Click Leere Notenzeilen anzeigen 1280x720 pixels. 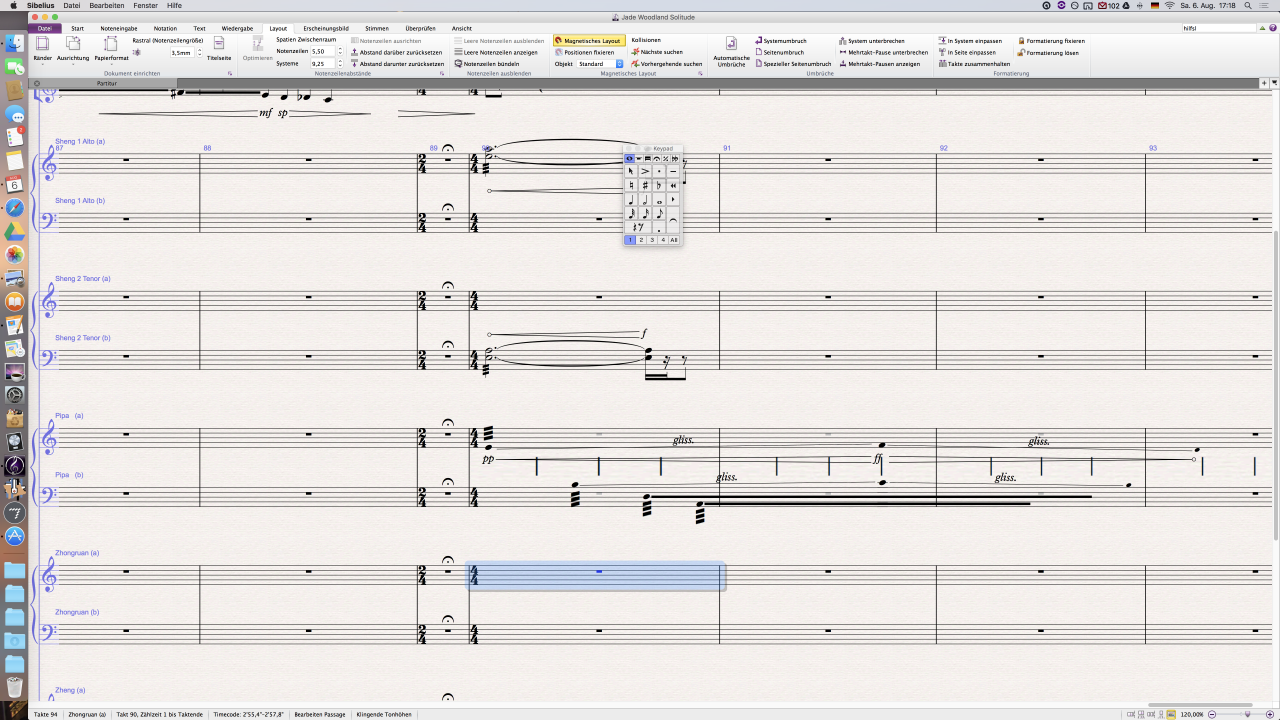click(496, 52)
